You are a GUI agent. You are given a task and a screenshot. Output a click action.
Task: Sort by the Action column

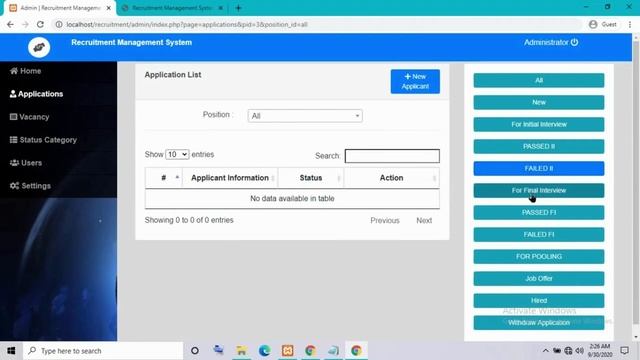pyautogui.click(x=391, y=178)
